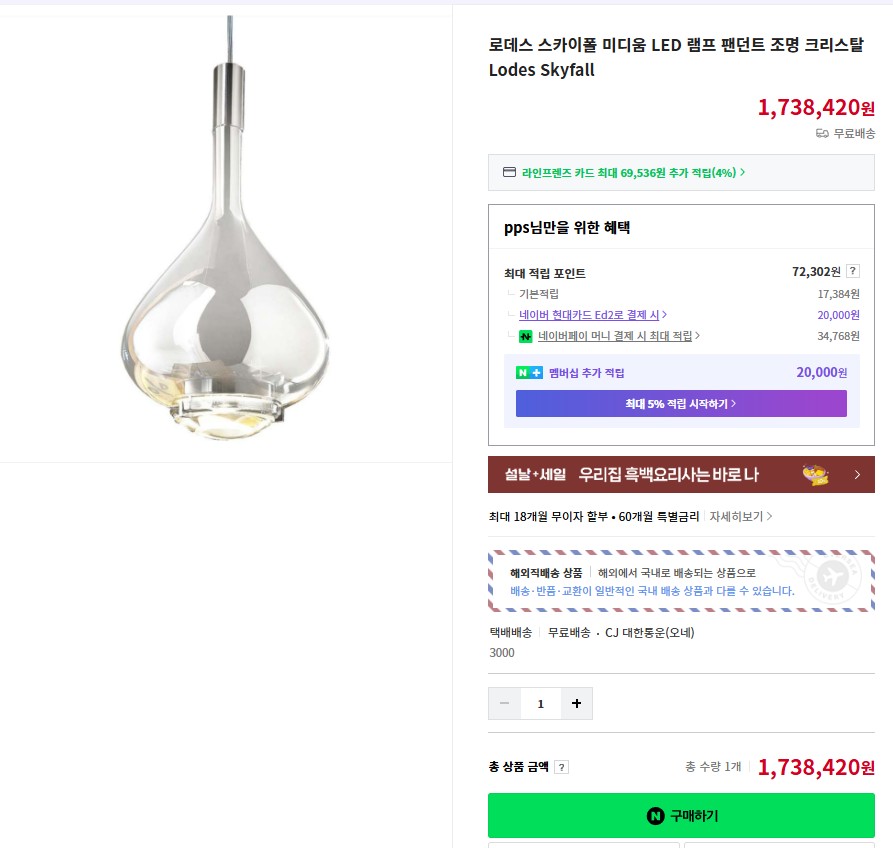
Task: Click the 해외직배송 상품 notice box
Action: pyautogui.click(x=681, y=581)
